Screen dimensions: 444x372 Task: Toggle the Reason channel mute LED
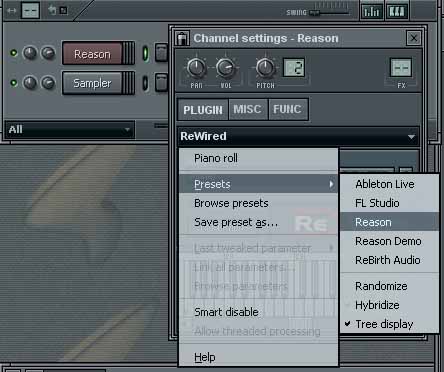(x=14, y=53)
